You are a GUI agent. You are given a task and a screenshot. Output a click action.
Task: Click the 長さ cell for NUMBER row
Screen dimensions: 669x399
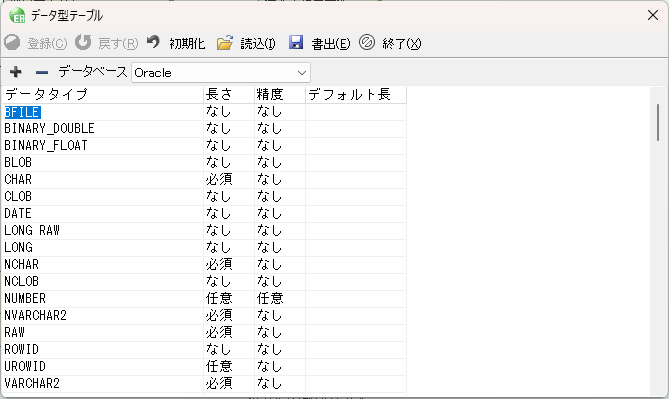tap(229, 299)
